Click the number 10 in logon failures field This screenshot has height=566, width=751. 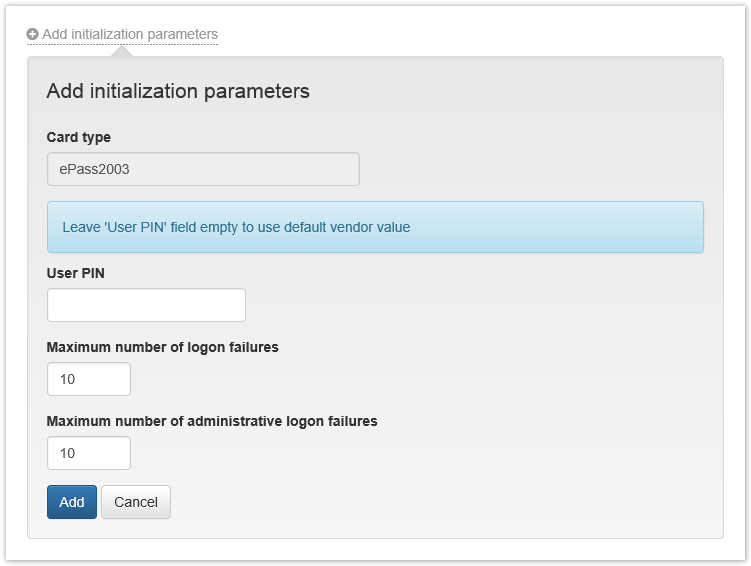[x=68, y=379]
